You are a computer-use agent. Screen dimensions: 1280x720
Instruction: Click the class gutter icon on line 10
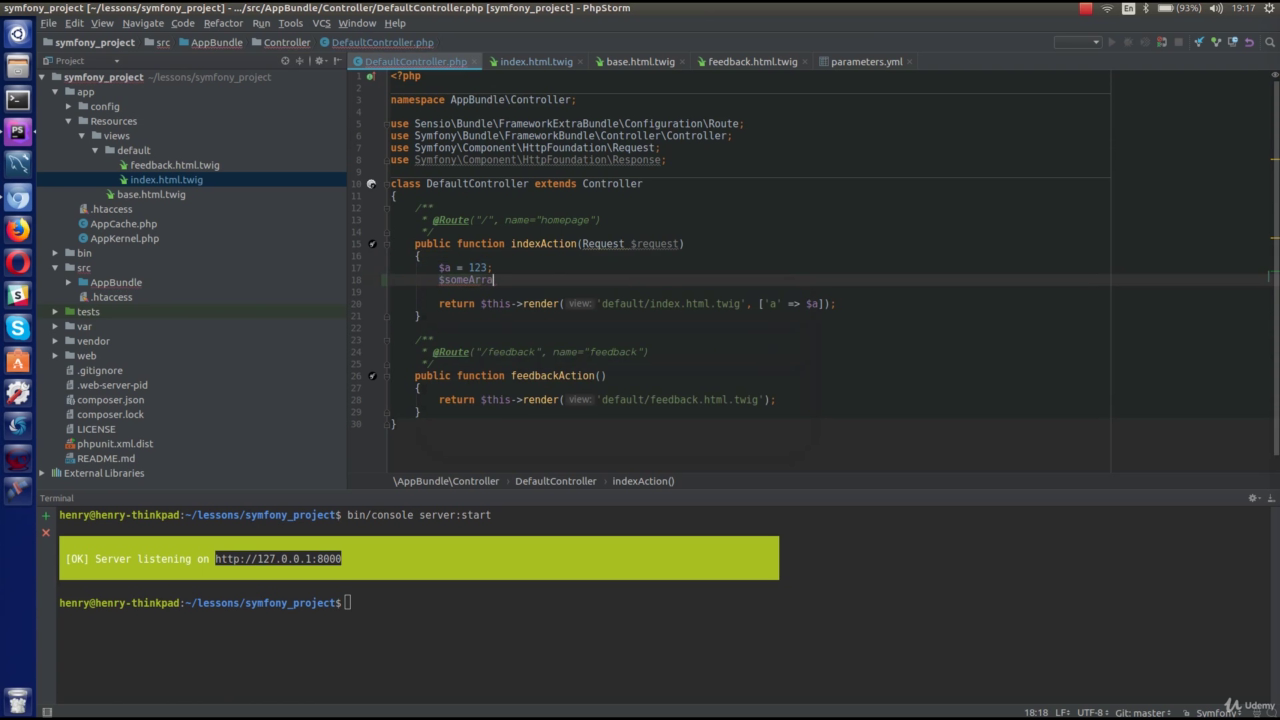(x=371, y=184)
